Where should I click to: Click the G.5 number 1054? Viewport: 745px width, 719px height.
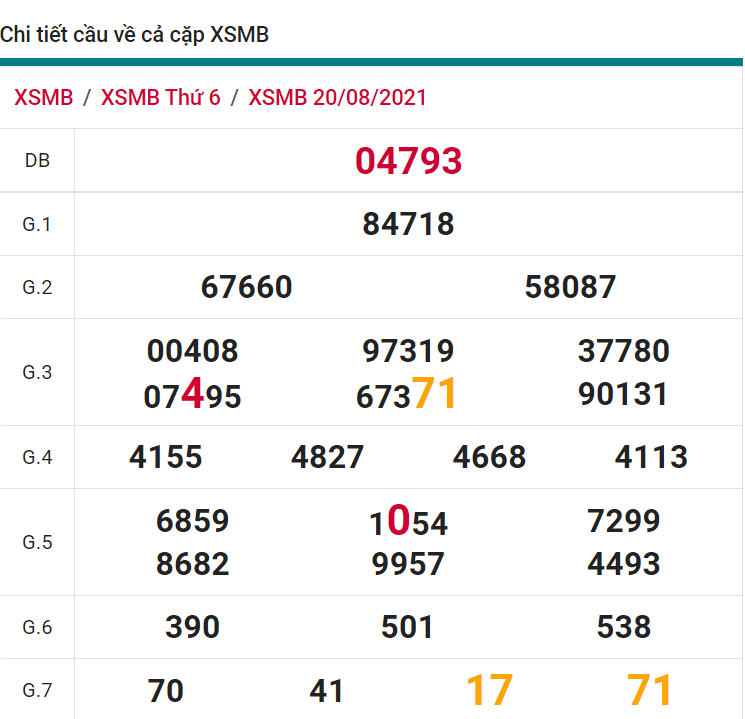[x=408, y=522]
